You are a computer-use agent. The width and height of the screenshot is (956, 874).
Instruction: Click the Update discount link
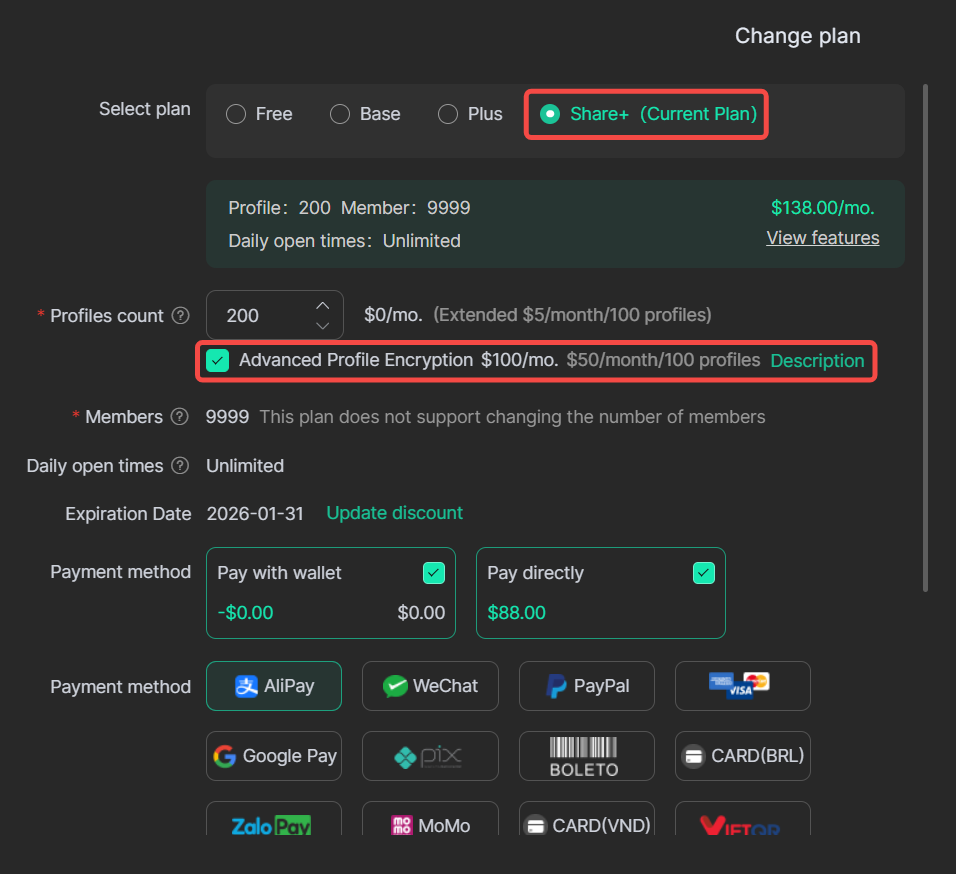click(394, 513)
